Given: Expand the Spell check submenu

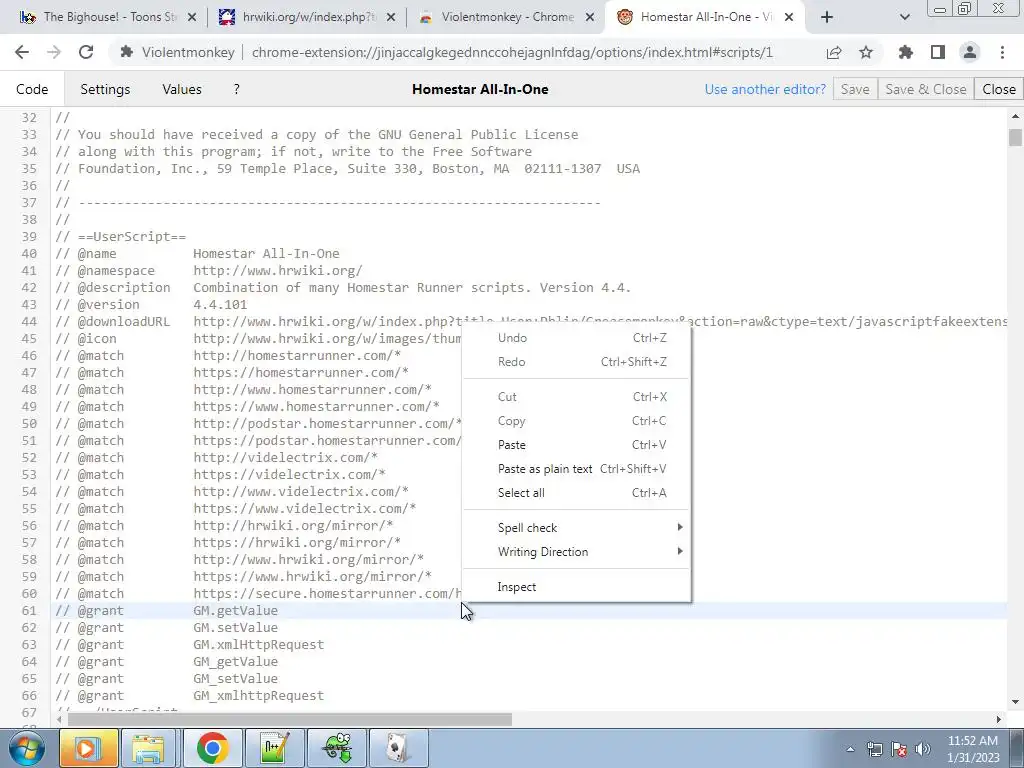Looking at the screenshot, I should (576, 528).
